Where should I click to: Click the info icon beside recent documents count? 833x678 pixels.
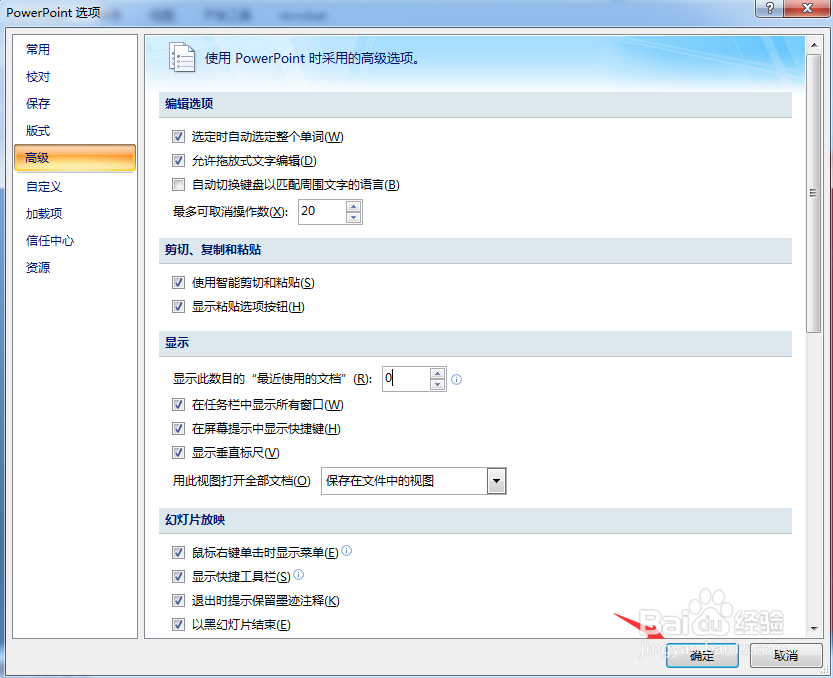tap(456, 379)
